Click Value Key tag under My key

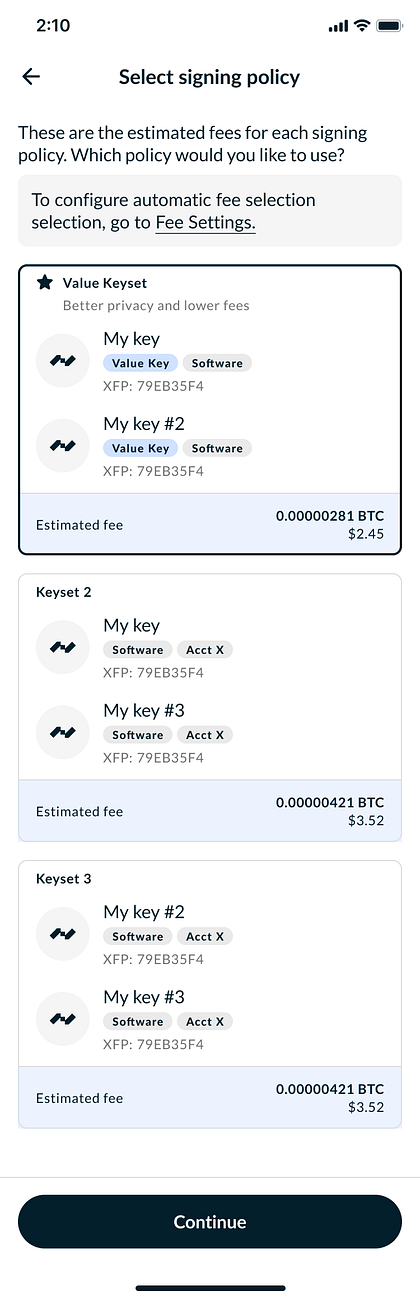point(141,363)
